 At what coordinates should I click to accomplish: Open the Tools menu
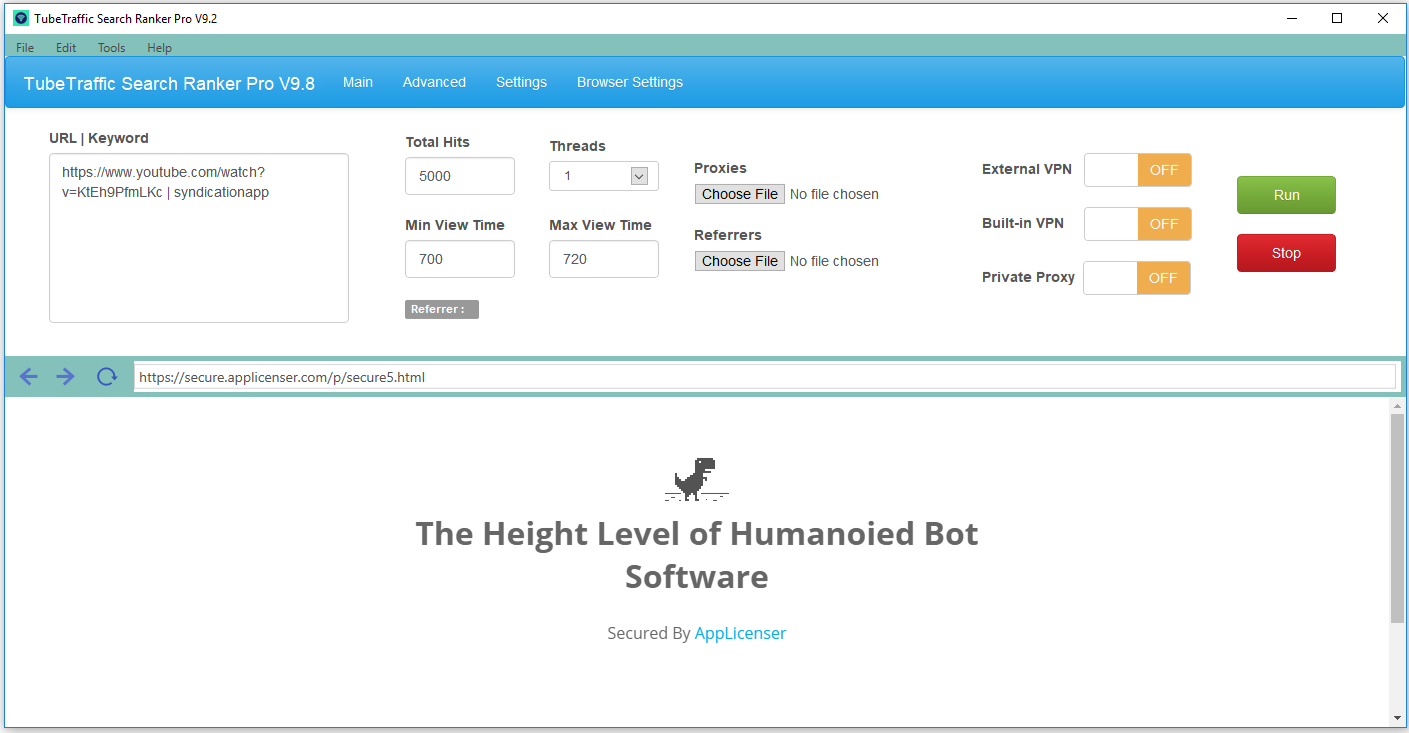(x=112, y=48)
